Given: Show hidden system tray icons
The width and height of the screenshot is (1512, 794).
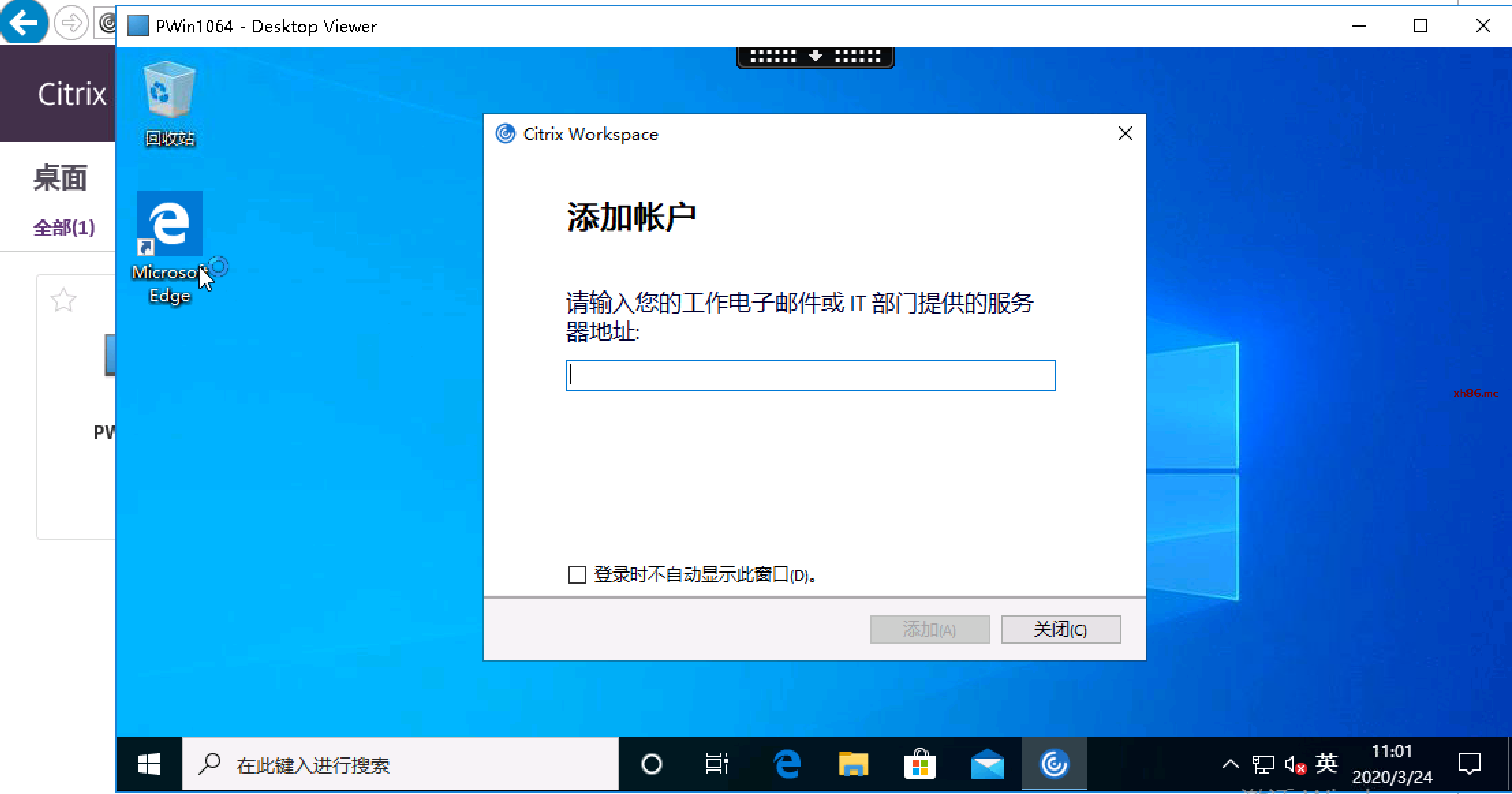Looking at the screenshot, I should coord(1230,764).
